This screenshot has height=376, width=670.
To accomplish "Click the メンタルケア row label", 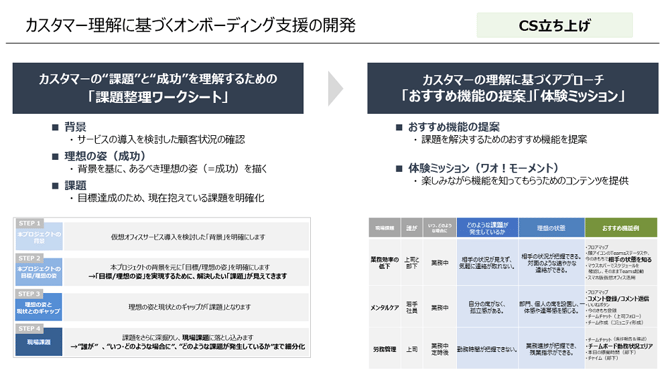I will point(385,307).
